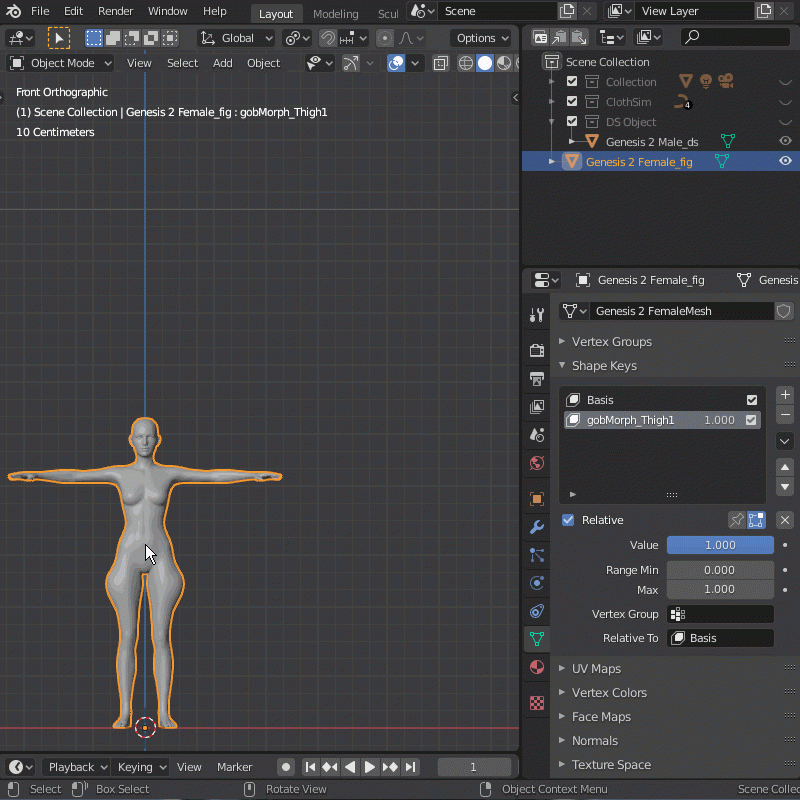Open the Material properties tab

pos(537,667)
